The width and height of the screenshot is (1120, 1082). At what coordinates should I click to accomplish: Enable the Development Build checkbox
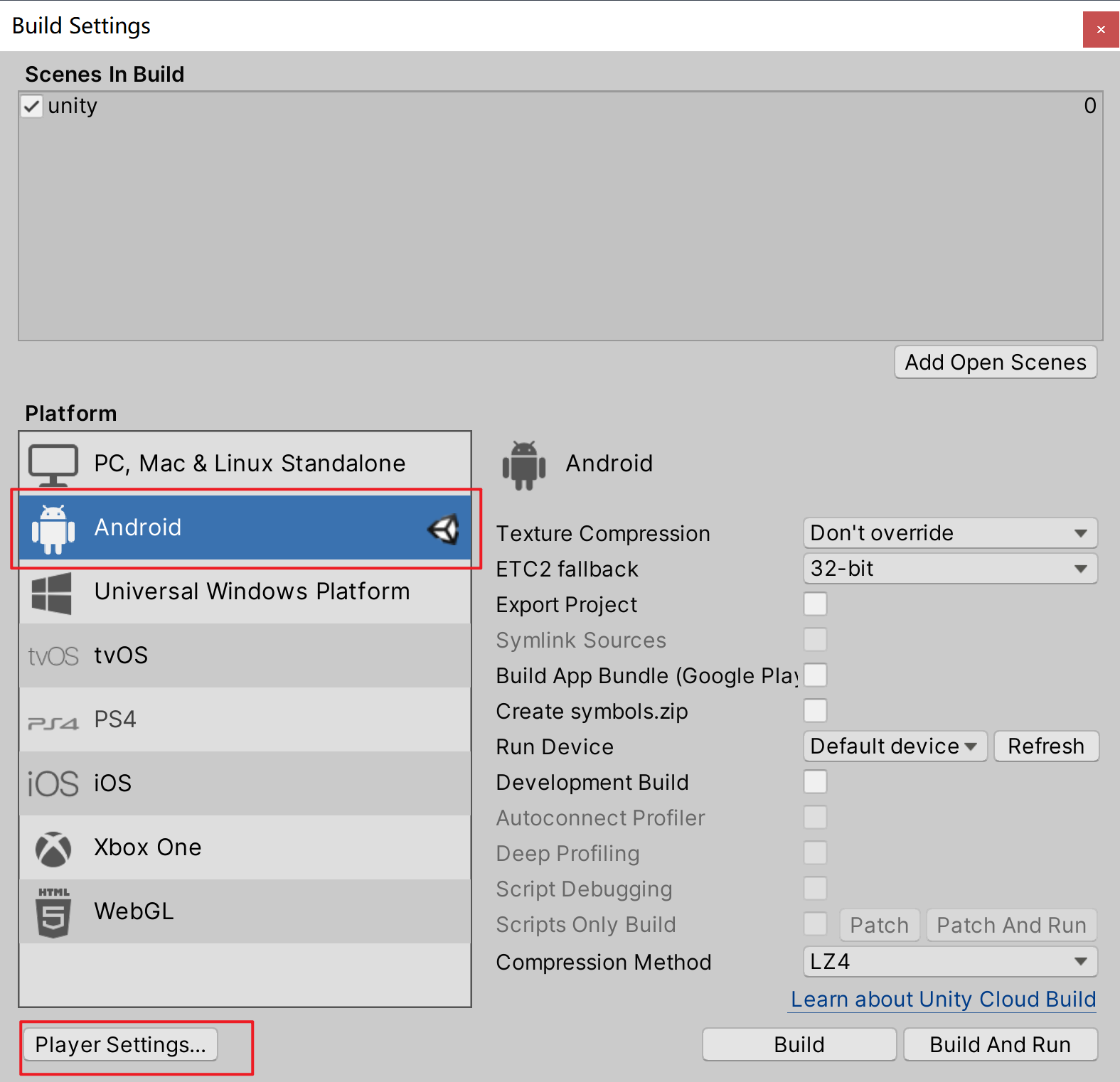(x=815, y=782)
